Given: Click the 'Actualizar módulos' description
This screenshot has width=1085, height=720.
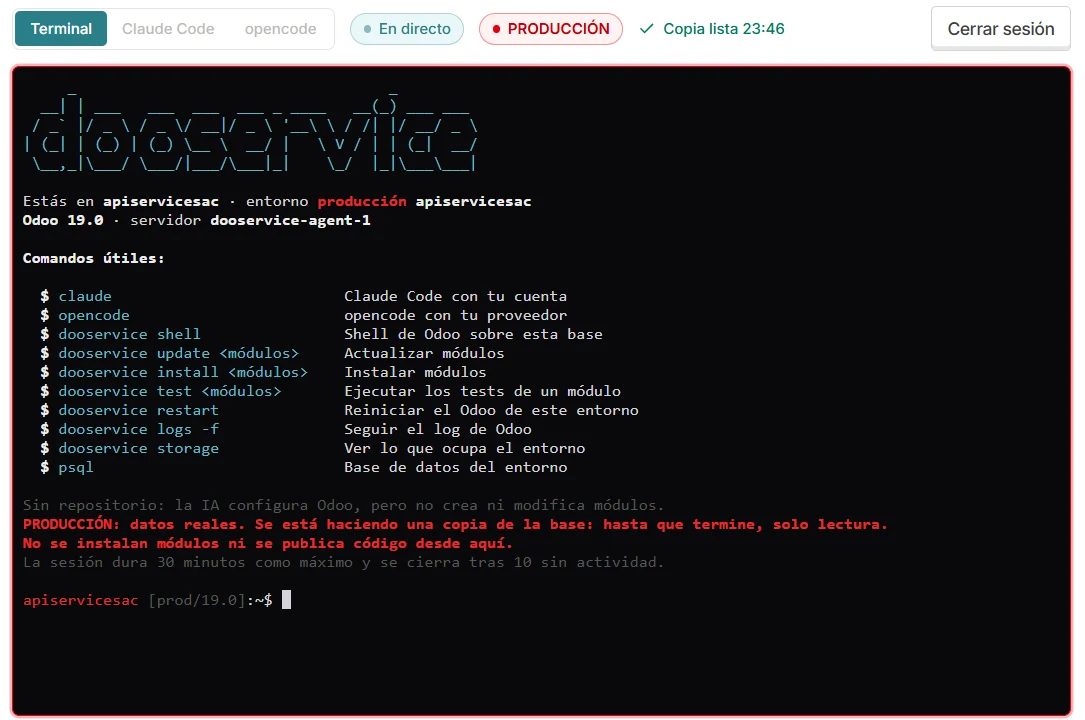Looking at the screenshot, I should (x=424, y=353).
